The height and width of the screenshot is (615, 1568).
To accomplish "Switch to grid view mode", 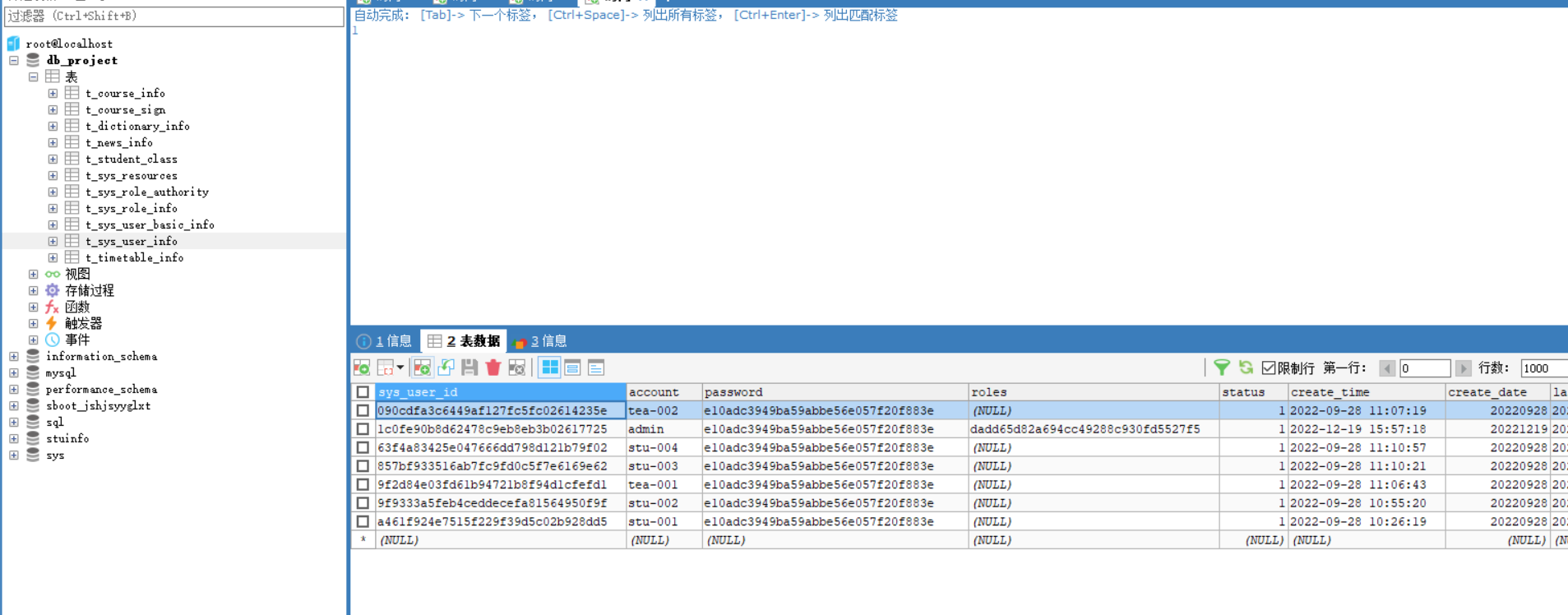I will click(x=550, y=368).
